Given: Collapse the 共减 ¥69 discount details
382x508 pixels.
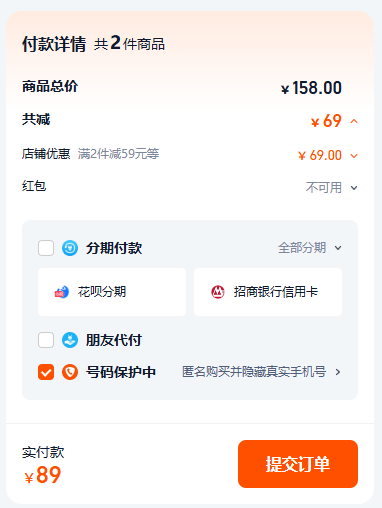Looking at the screenshot, I should tap(354, 121).
